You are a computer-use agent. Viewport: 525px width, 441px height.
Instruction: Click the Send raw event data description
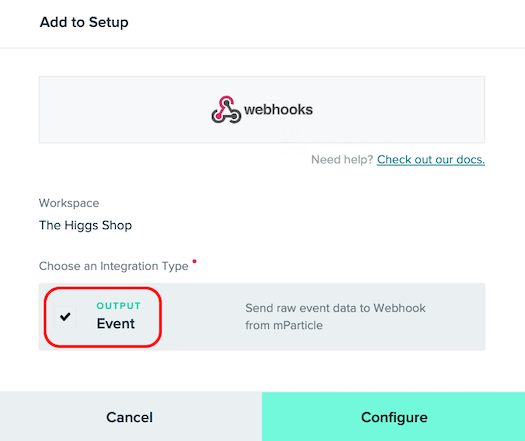(x=335, y=308)
